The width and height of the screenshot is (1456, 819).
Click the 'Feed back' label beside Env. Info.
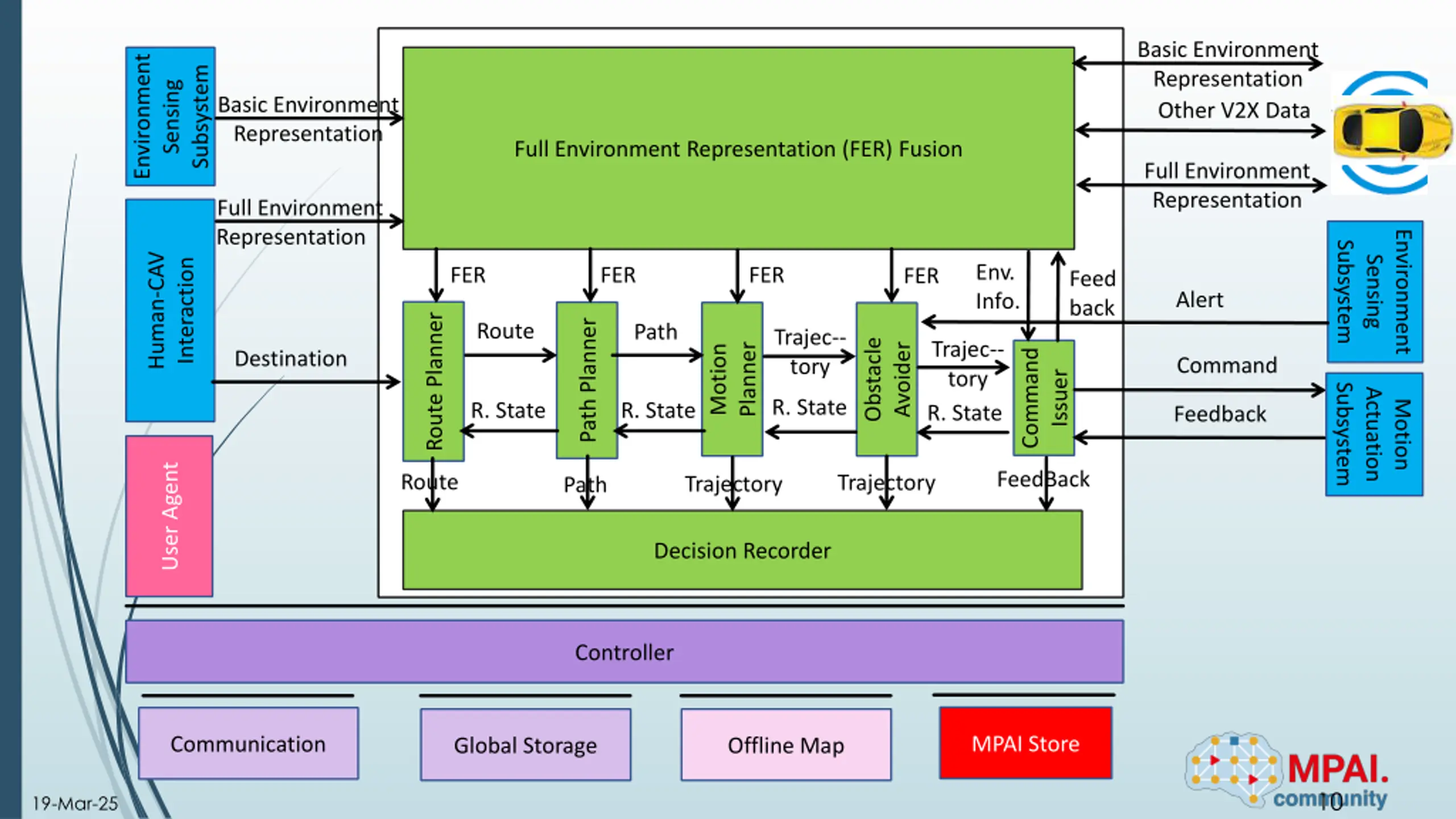pos(1092,293)
